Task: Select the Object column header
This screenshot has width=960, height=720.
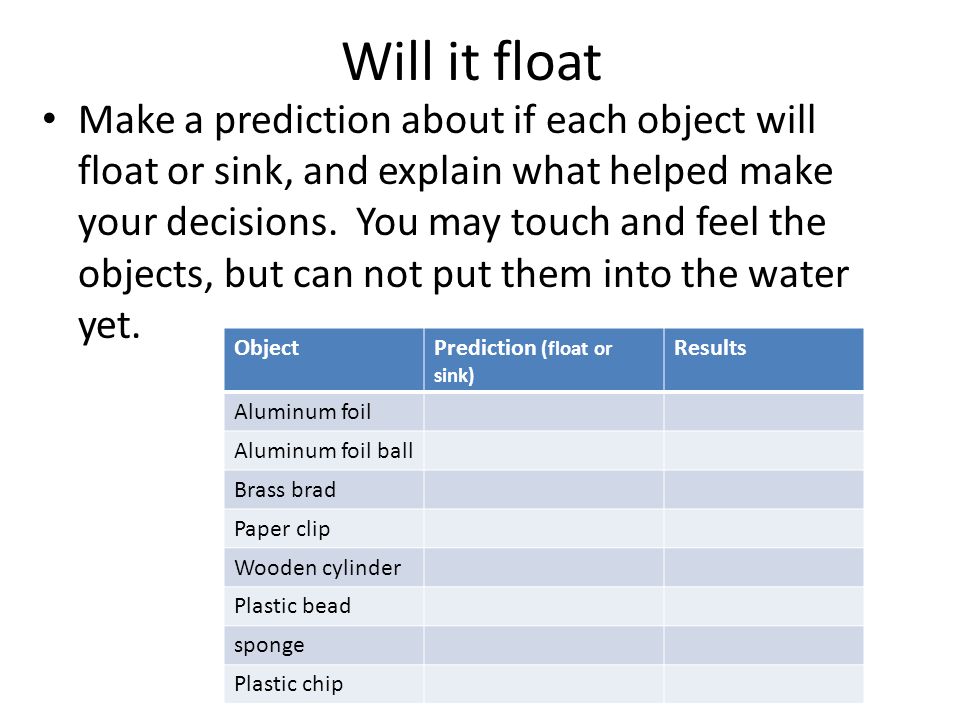Action: [x=324, y=359]
